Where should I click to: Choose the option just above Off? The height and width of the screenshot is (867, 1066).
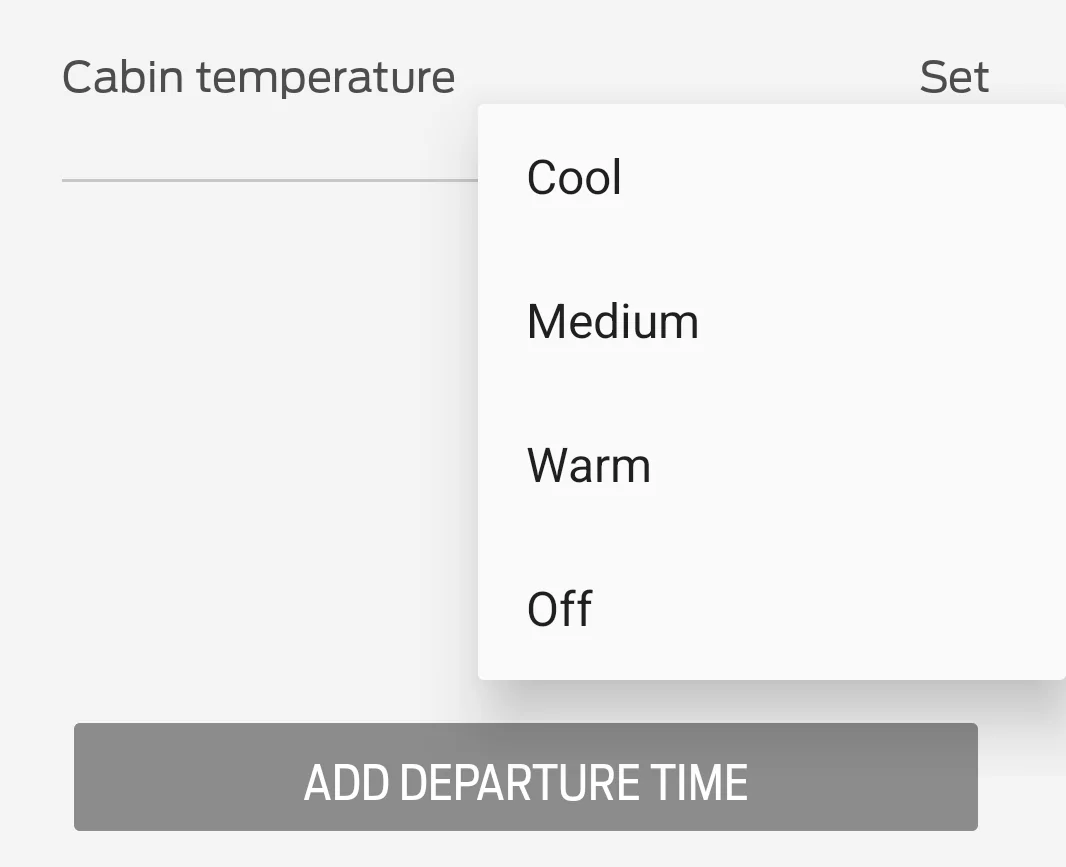pyautogui.click(x=589, y=466)
